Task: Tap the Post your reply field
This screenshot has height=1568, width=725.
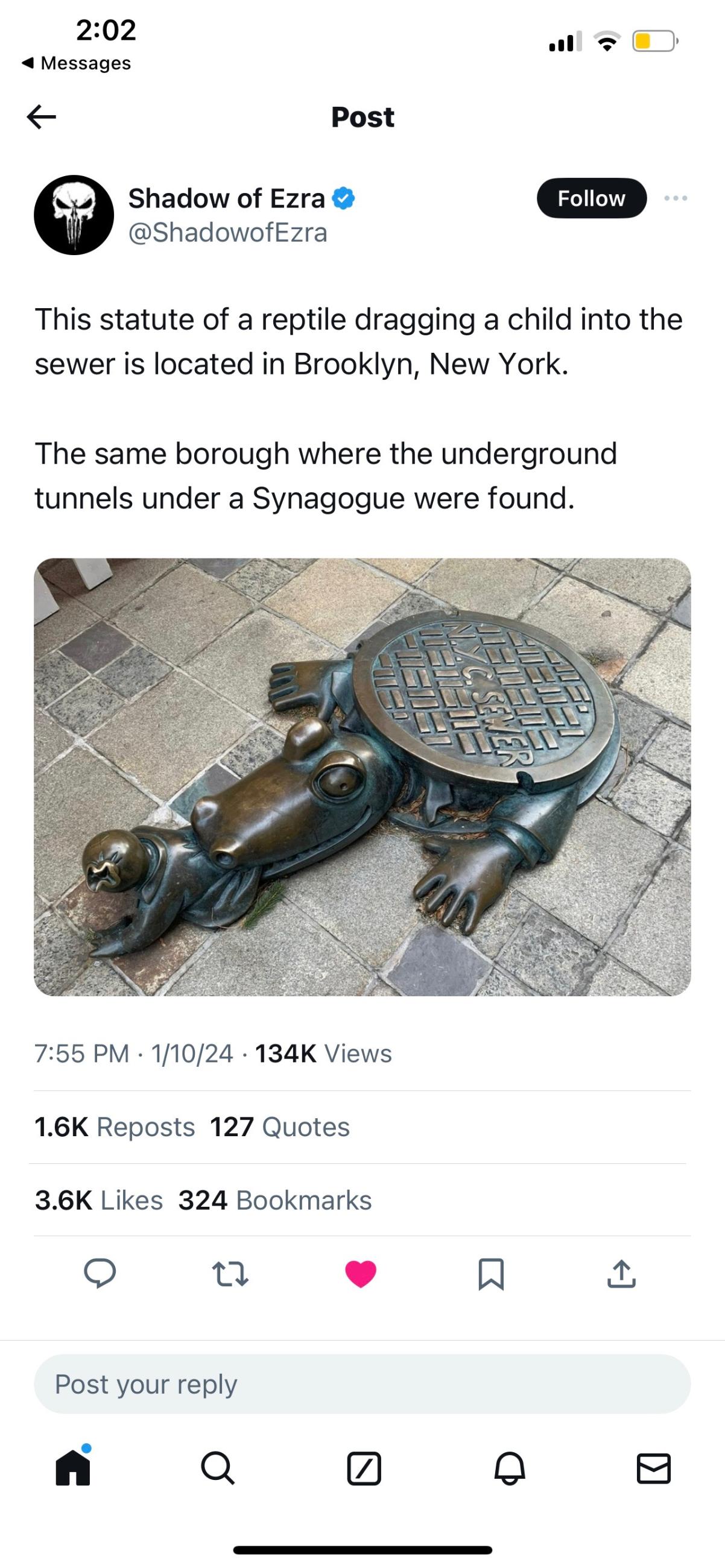Action: click(x=362, y=1383)
